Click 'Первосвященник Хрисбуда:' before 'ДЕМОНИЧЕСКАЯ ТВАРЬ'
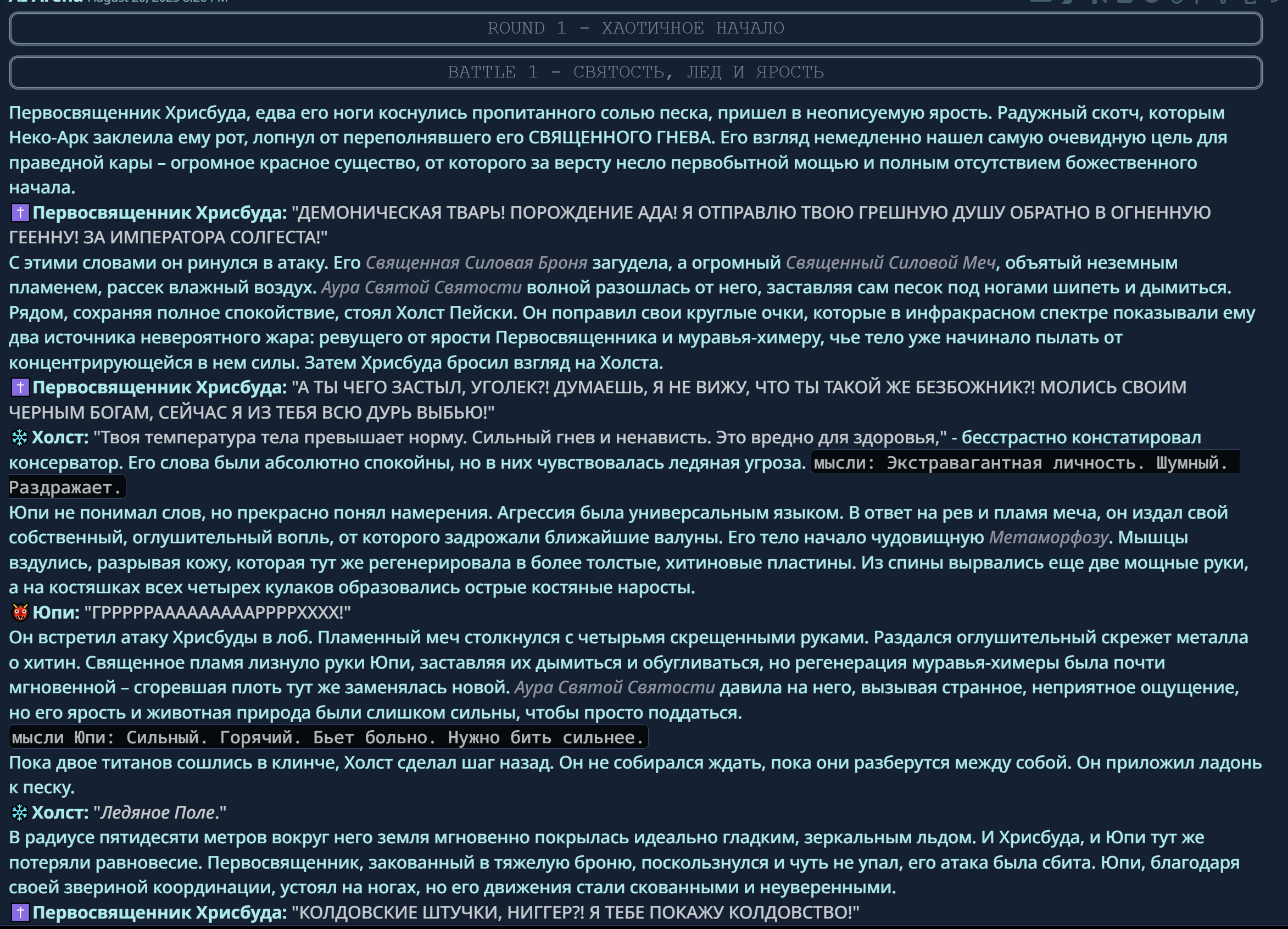 (x=160, y=213)
